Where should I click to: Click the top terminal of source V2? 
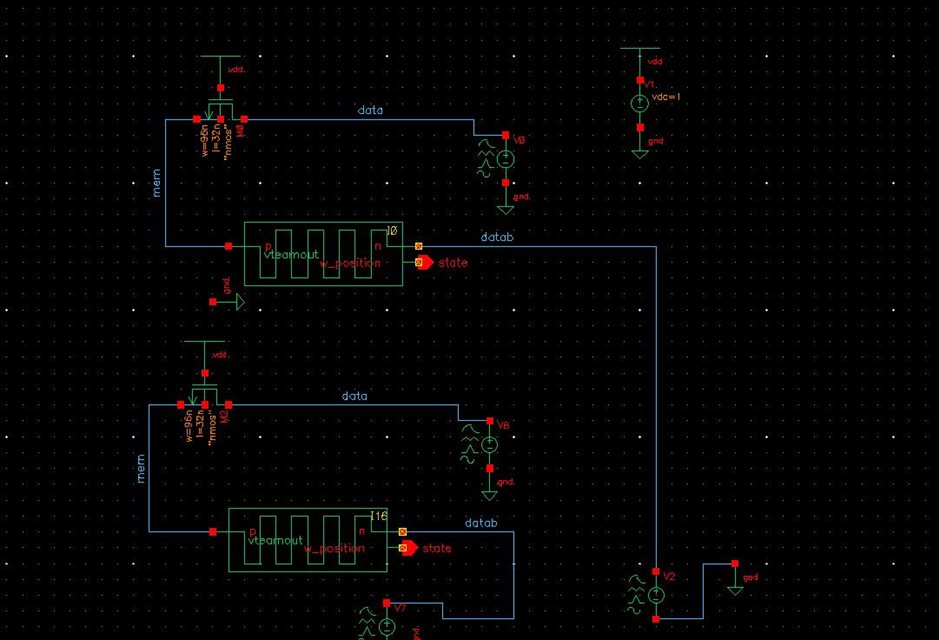point(656,572)
